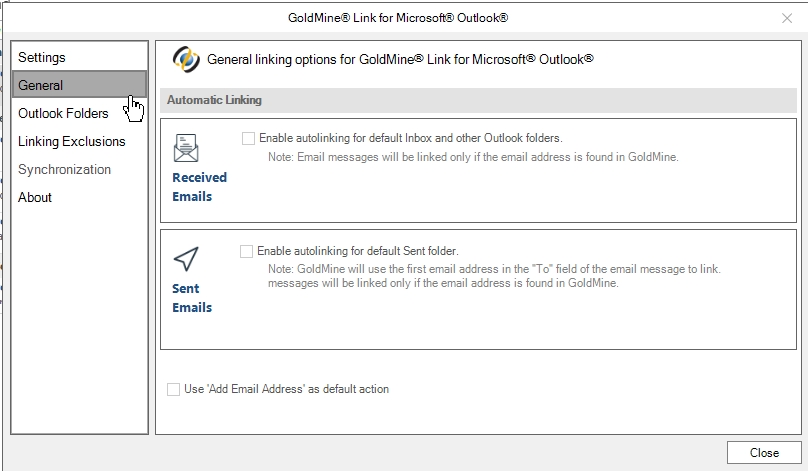Enable autolinking for default Sent folder

click(247, 251)
